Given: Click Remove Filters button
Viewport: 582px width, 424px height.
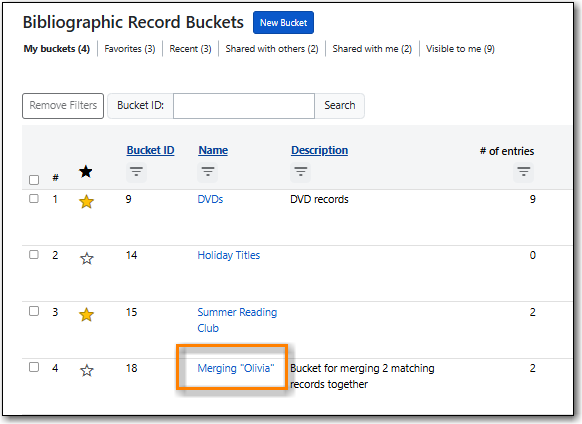Looking at the screenshot, I should [x=63, y=106].
